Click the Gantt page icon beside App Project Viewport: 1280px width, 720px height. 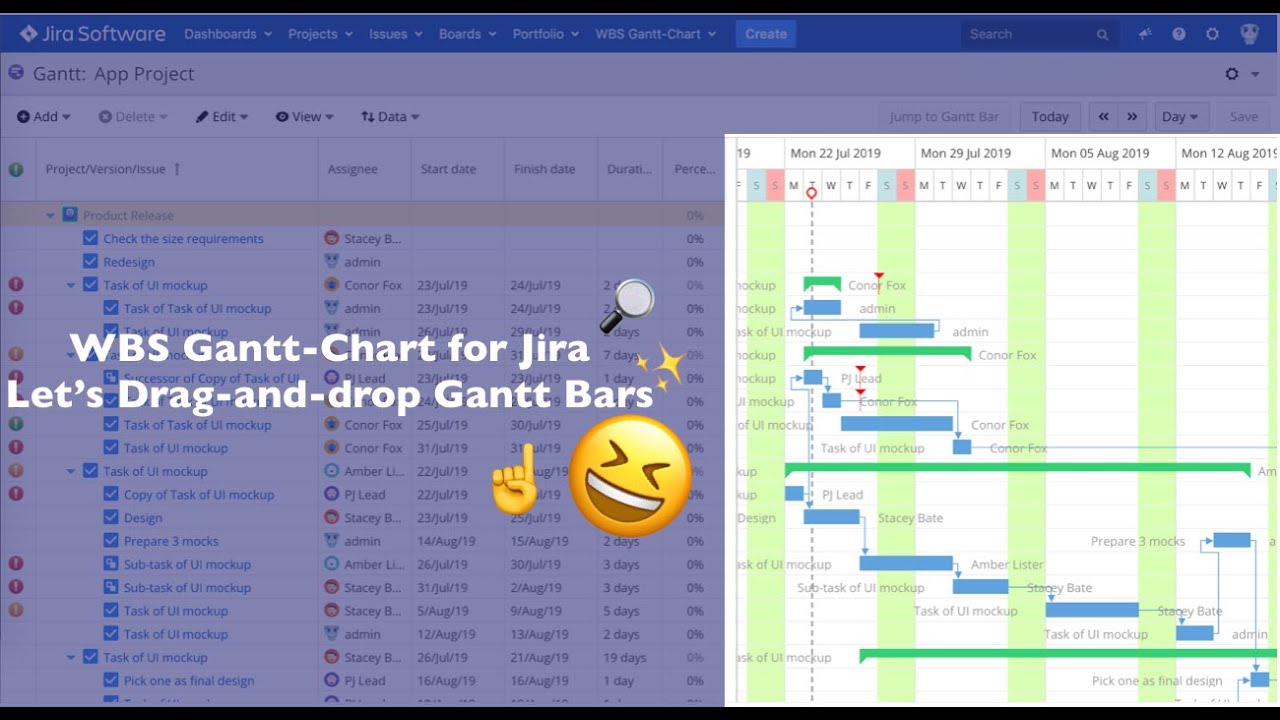16,73
